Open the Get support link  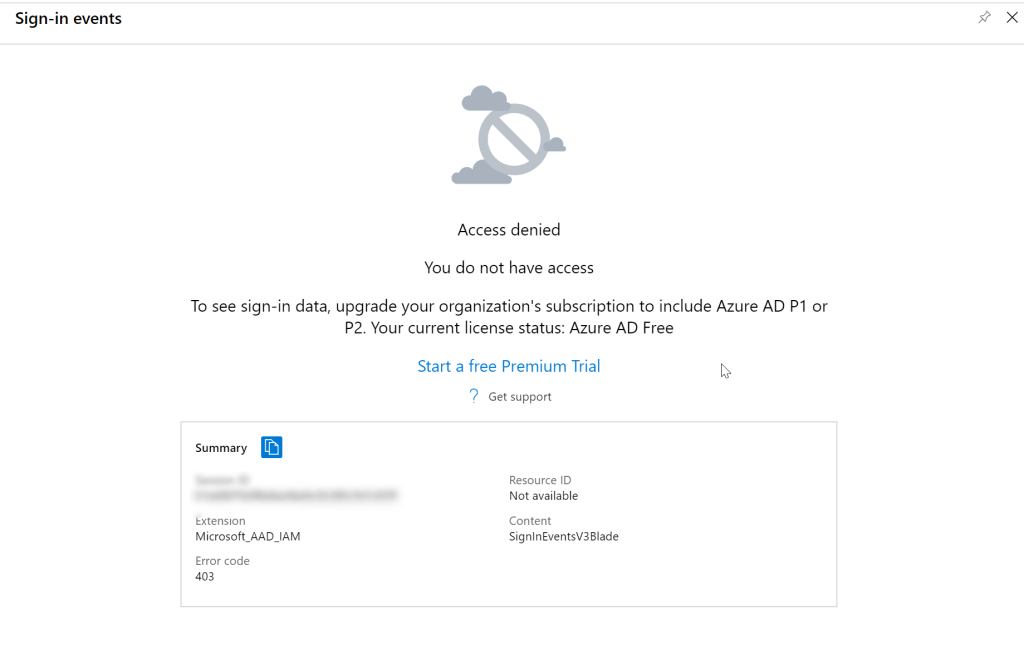519,397
